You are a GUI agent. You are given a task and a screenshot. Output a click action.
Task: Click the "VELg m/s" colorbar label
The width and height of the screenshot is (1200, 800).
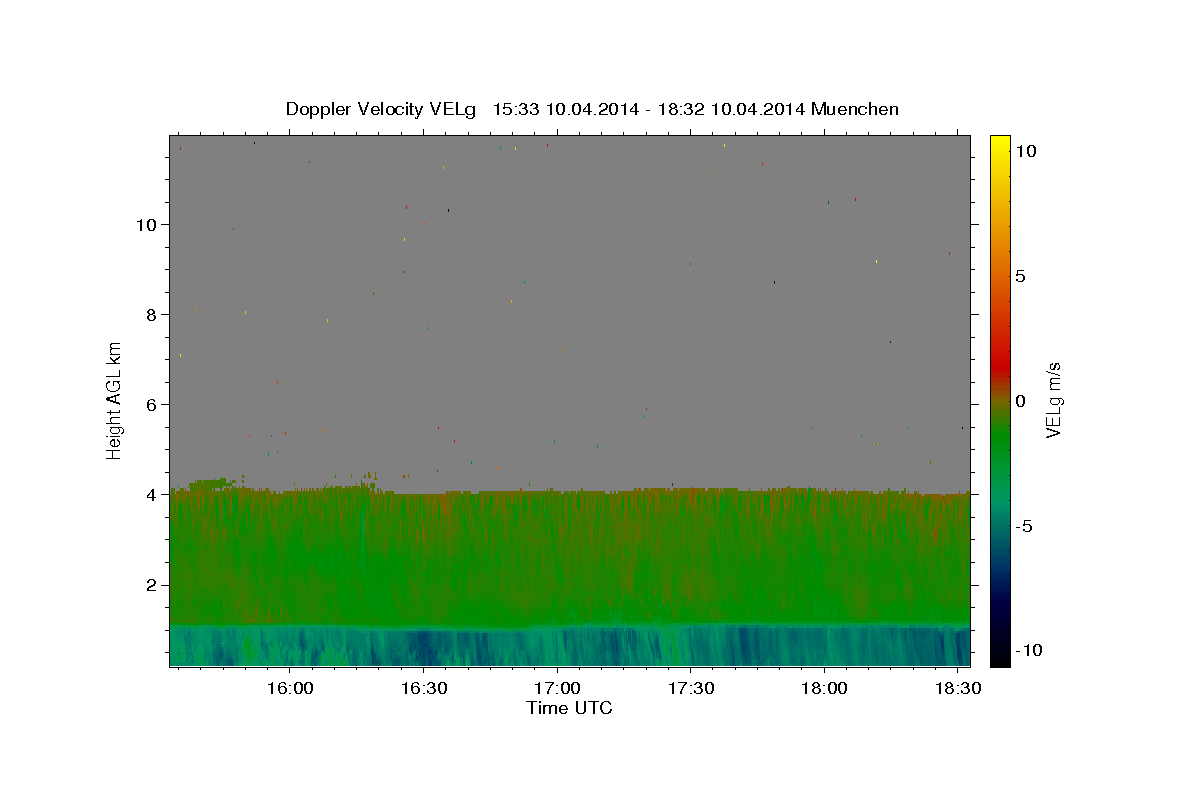[x=1053, y=400]
